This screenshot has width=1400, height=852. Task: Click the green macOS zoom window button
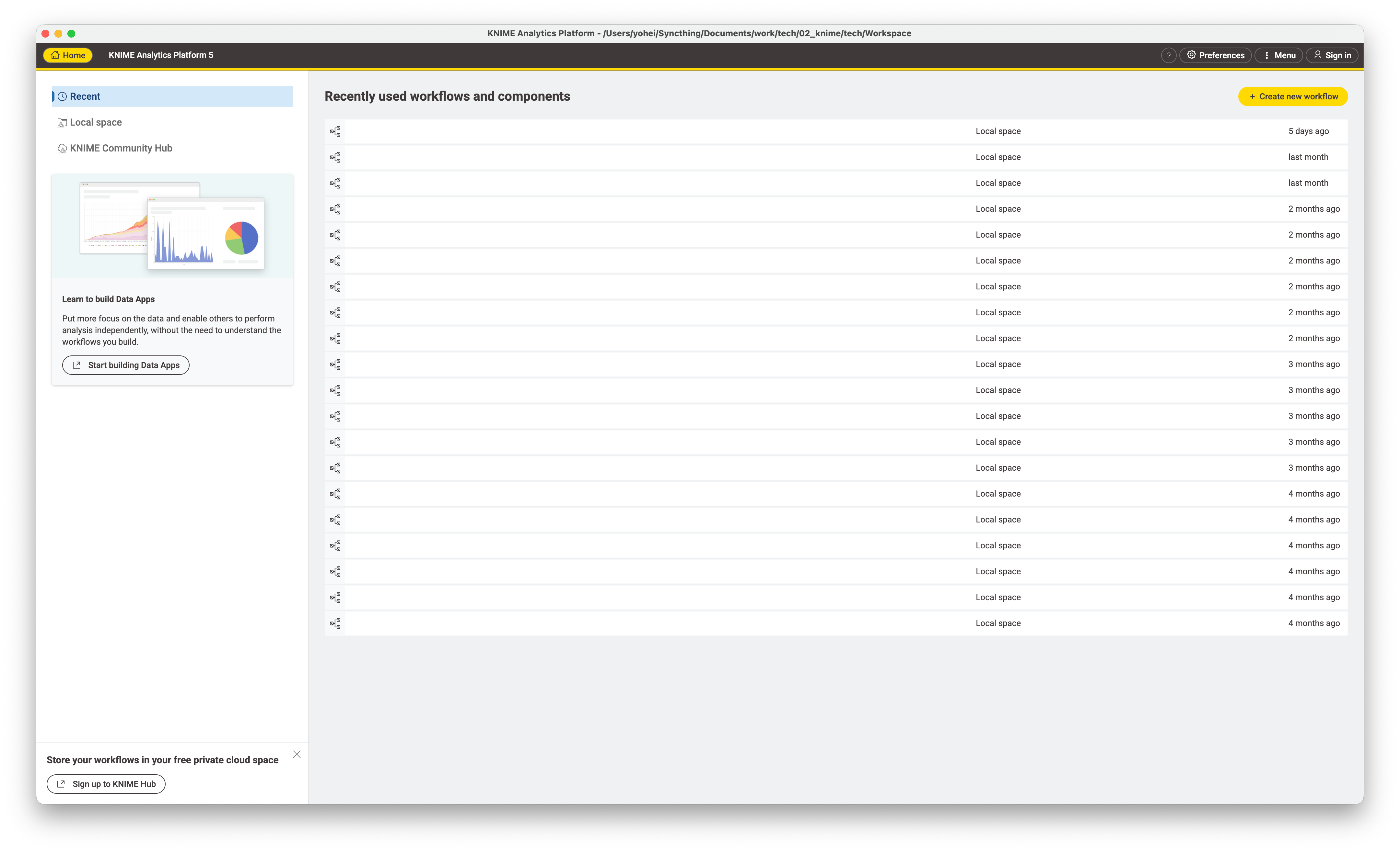(x=71, y=33)
